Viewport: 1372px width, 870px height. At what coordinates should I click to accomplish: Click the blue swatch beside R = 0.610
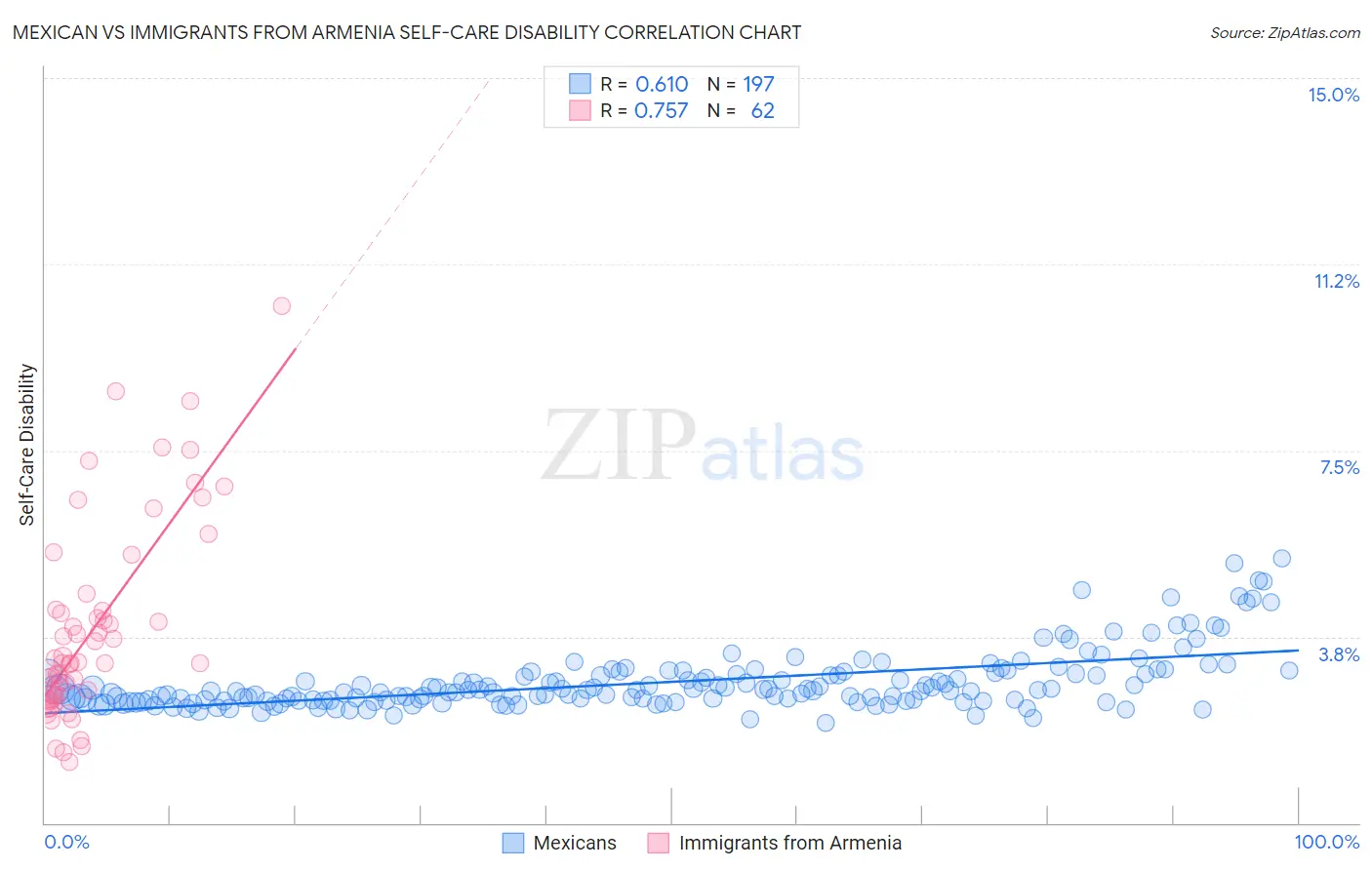pyautogui.click(x=580, y=84)
